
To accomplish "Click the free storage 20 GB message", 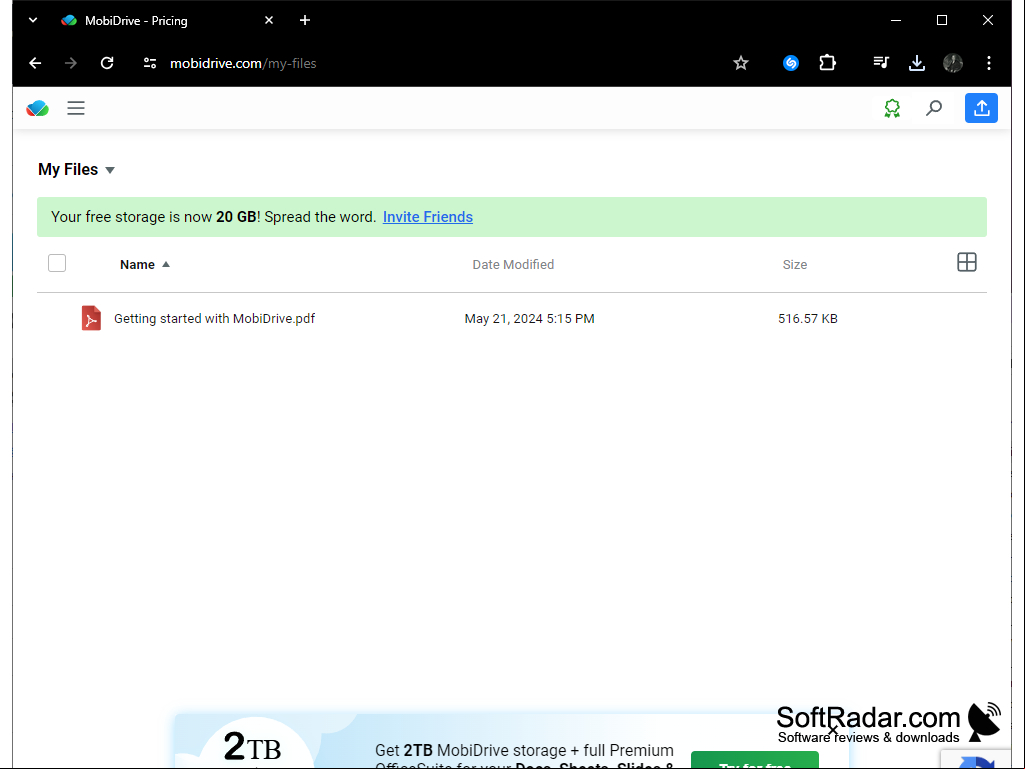I will tap(213, 217).
